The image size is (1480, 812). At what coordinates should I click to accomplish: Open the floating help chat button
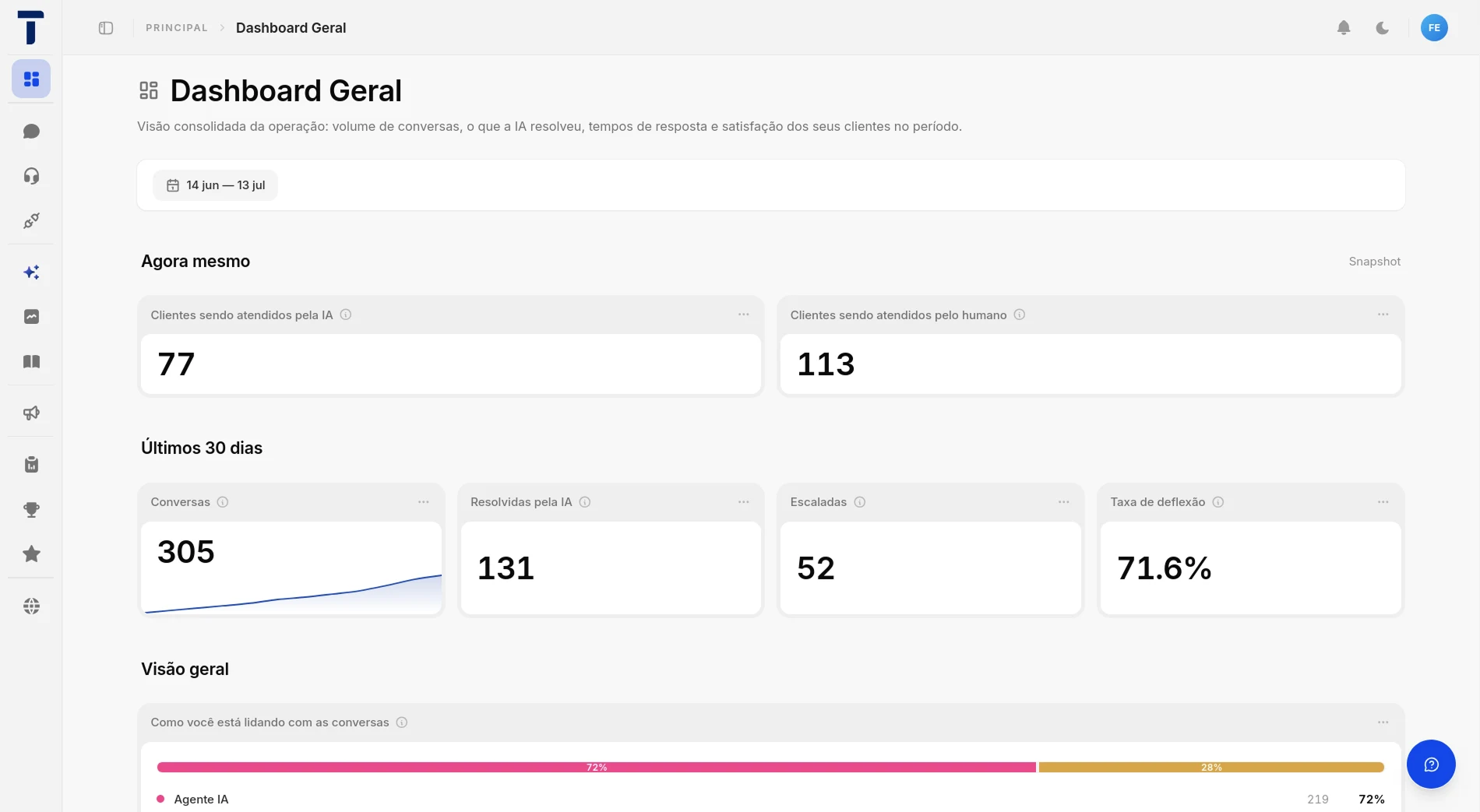pos(1431,764)
